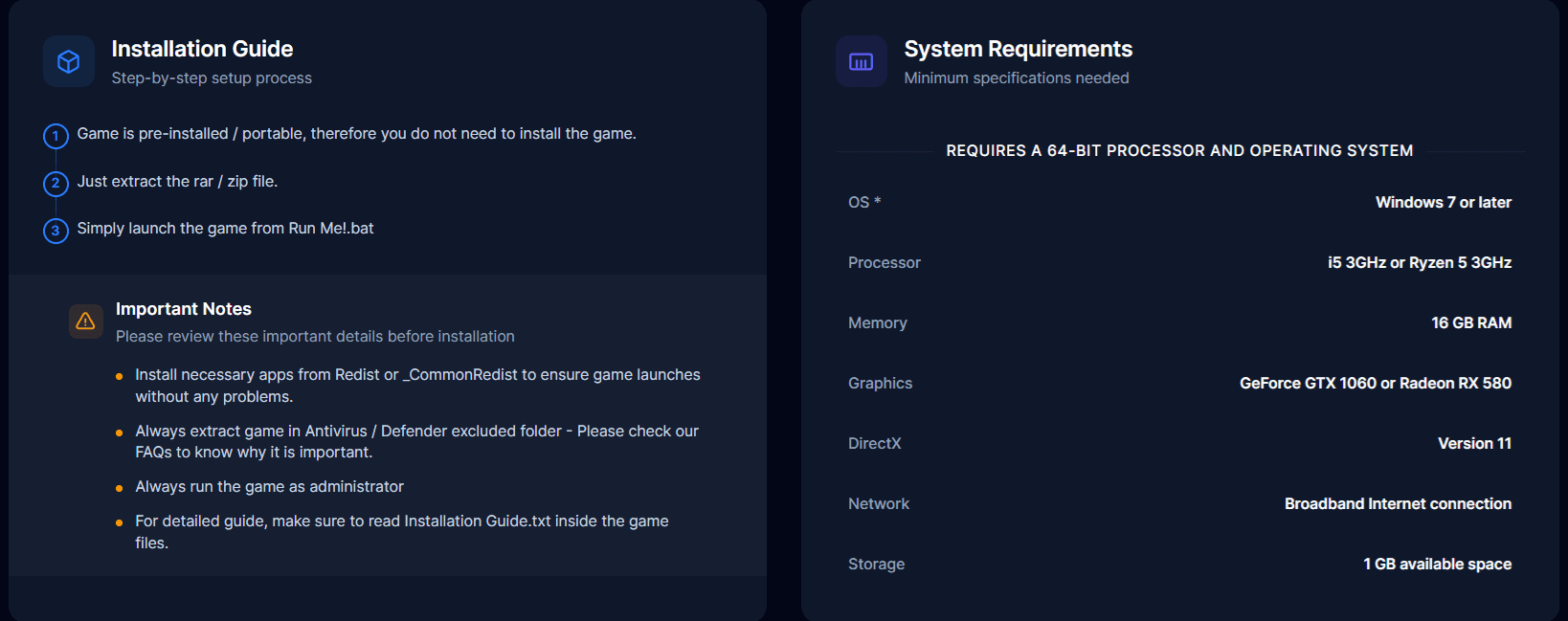Click 'Minimum specifications needed' subtitle

point(1016,78)
